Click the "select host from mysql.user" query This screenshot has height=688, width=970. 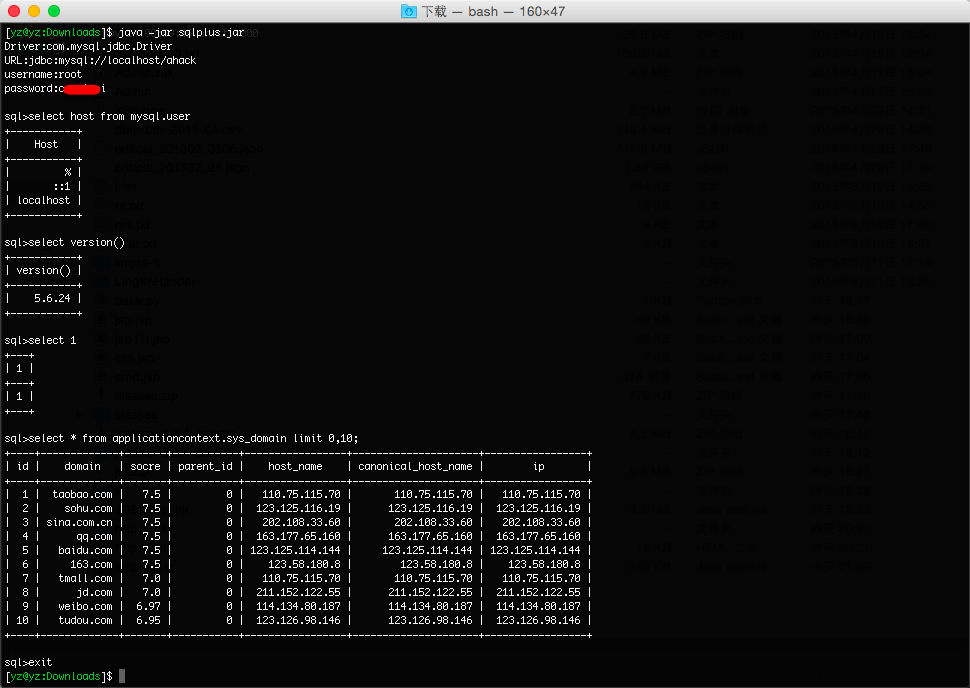(109, 116)
